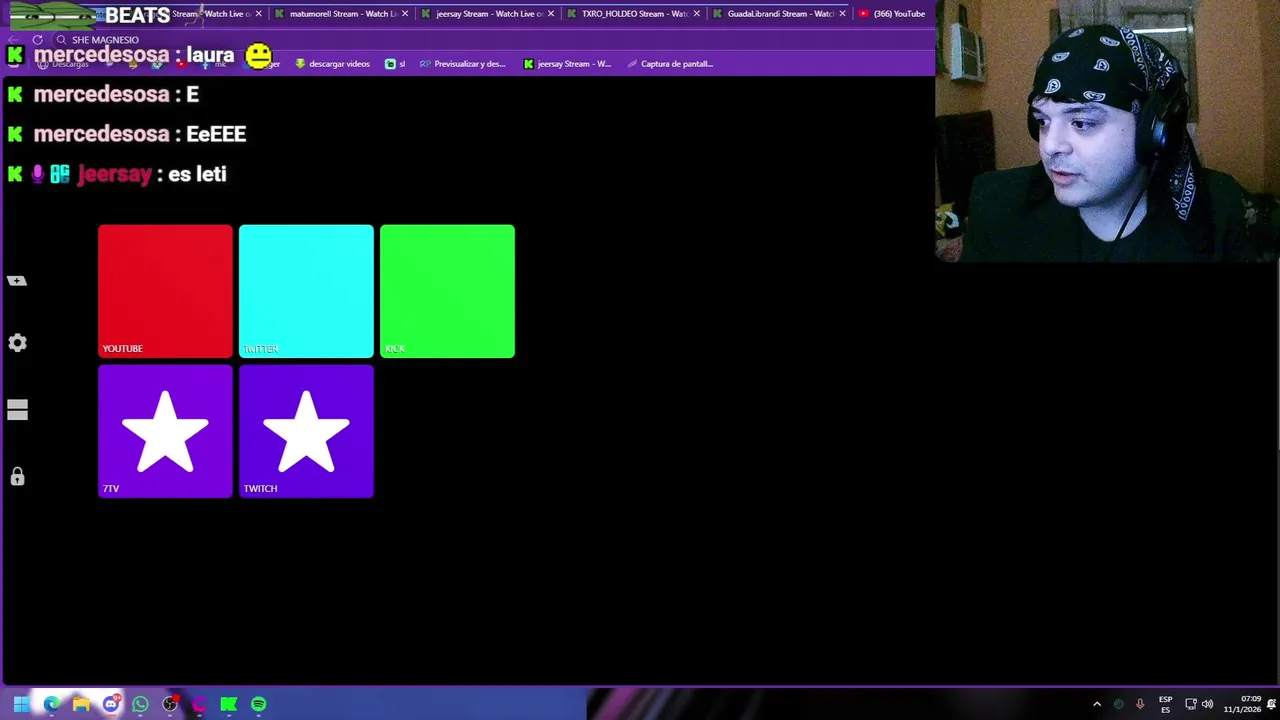
Task: Open the 'sl' bookmark
Action: pos(395,64)
